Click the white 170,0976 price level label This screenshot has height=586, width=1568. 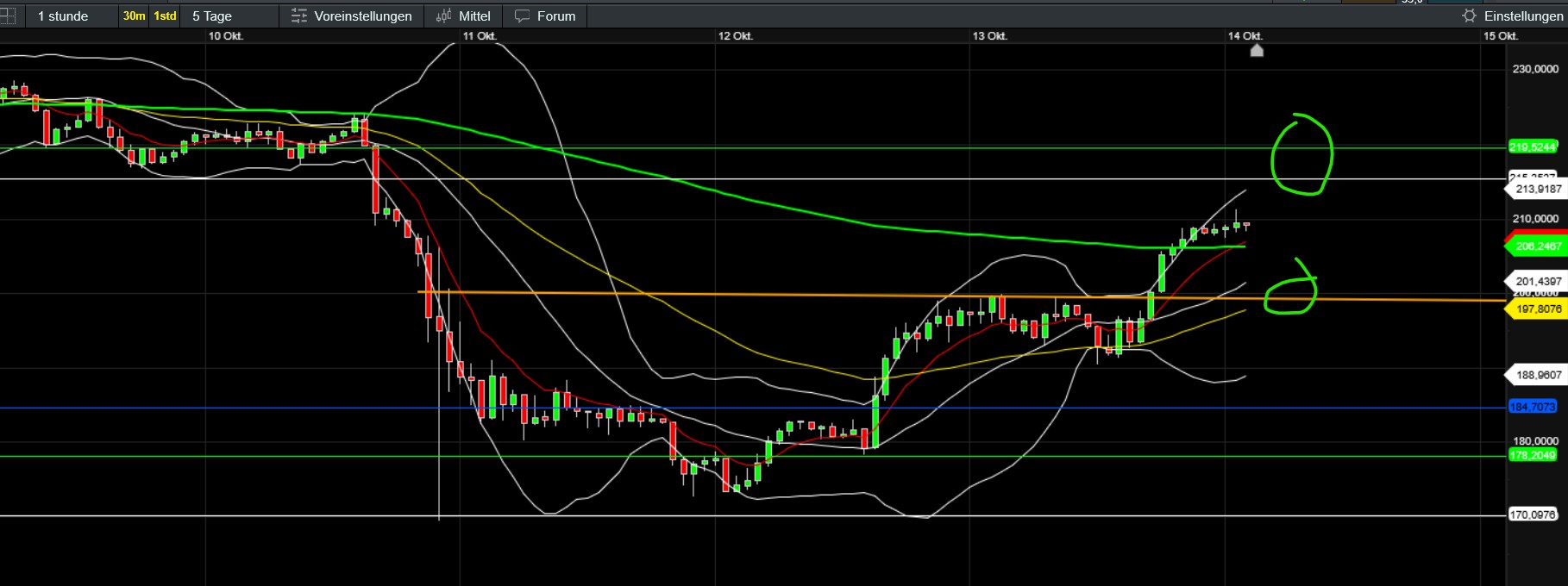point(1533,515)
